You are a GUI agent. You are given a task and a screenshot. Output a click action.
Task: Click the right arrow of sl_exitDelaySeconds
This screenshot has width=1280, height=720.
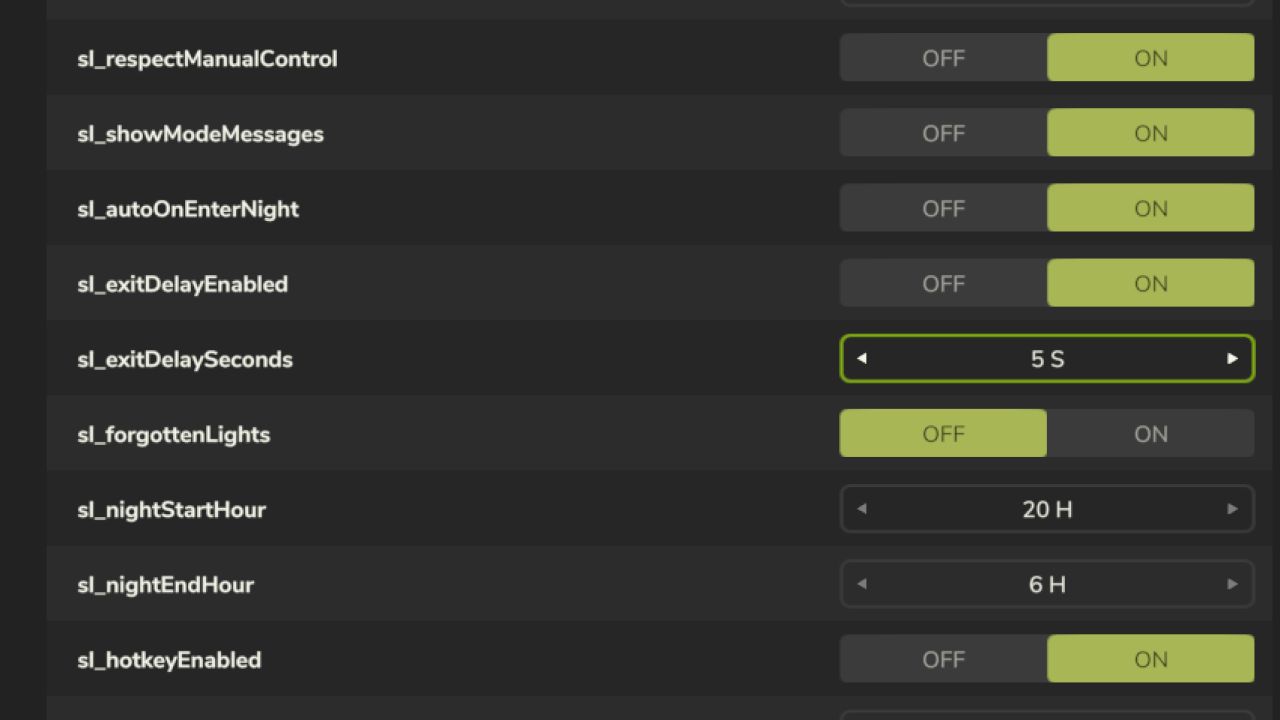coord(1232,359)
